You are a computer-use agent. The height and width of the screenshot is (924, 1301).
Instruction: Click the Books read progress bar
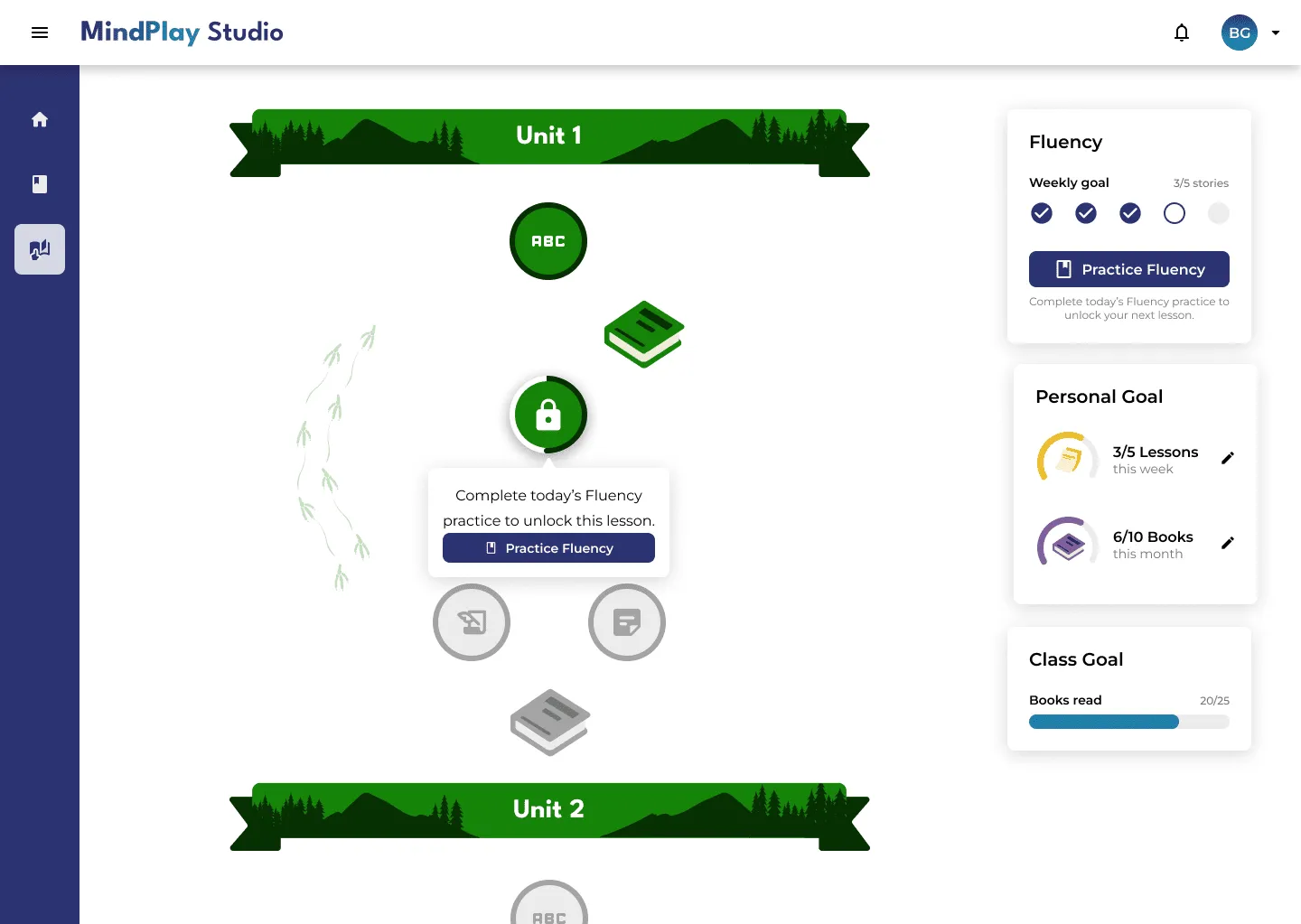(1128, 722)
